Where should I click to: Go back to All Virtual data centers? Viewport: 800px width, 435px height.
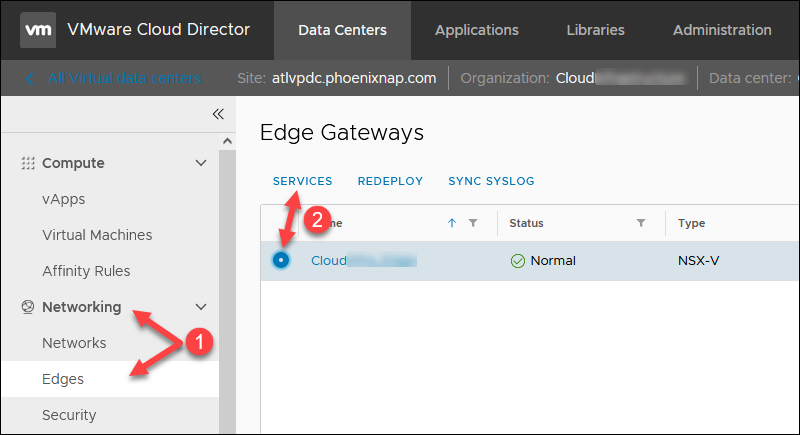124,78
